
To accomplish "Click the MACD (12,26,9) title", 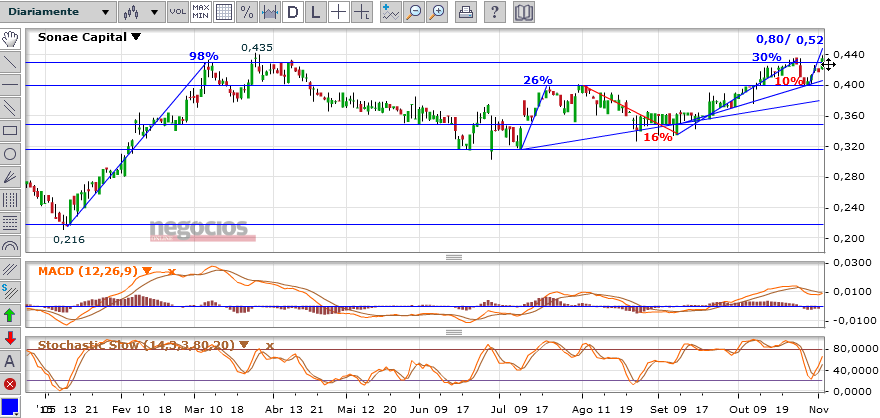I will click(88, 271).
